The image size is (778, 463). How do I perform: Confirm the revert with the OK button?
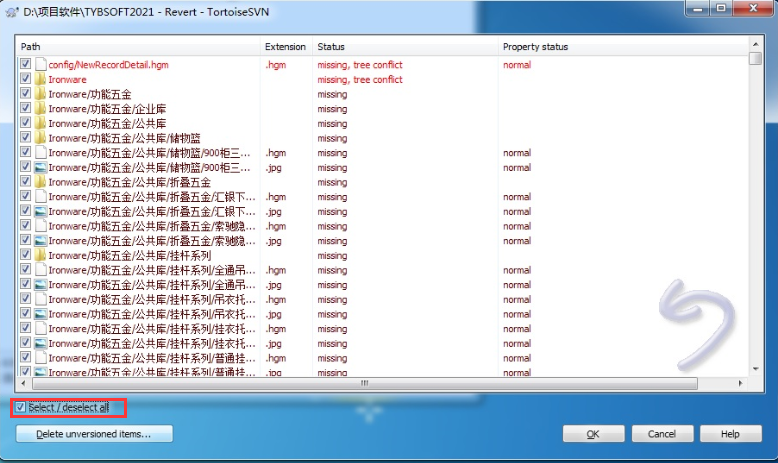click(593, 434)
